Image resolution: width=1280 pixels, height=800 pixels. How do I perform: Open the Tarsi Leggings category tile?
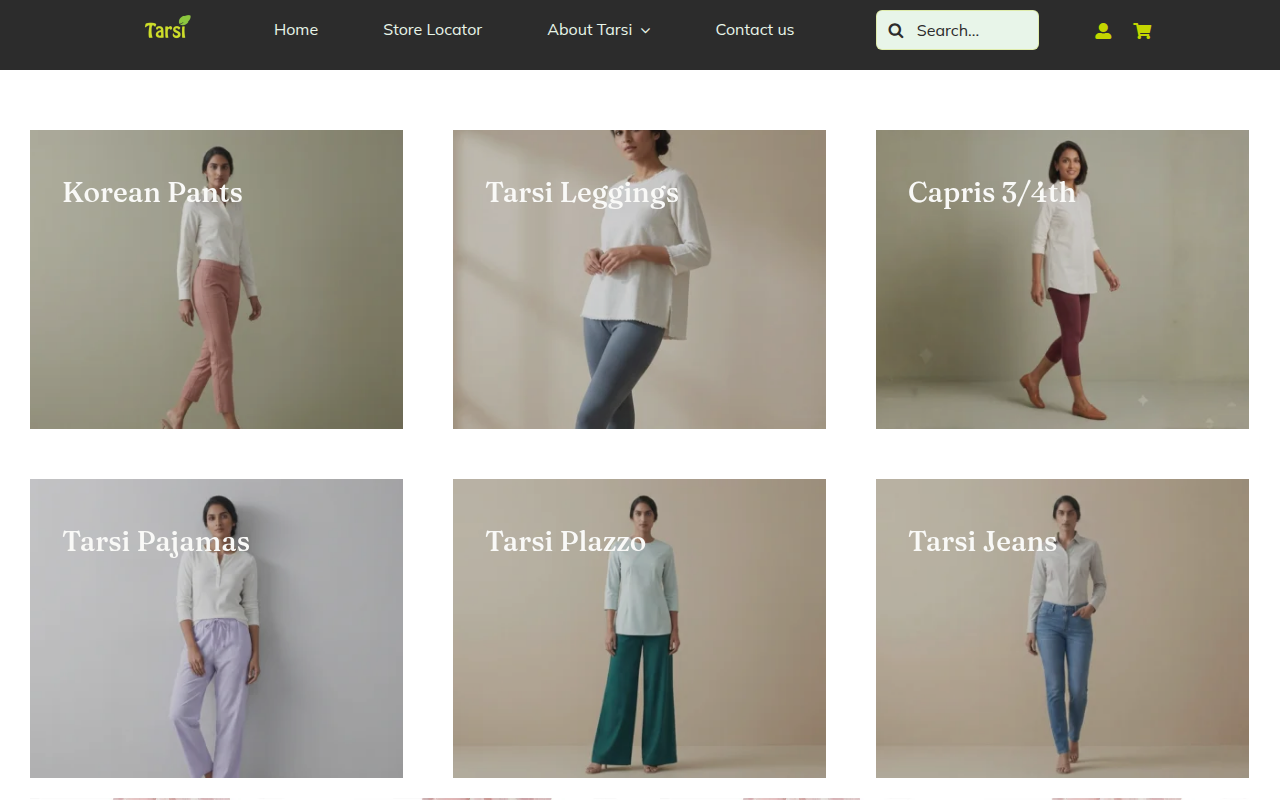[x=639, y=279]
